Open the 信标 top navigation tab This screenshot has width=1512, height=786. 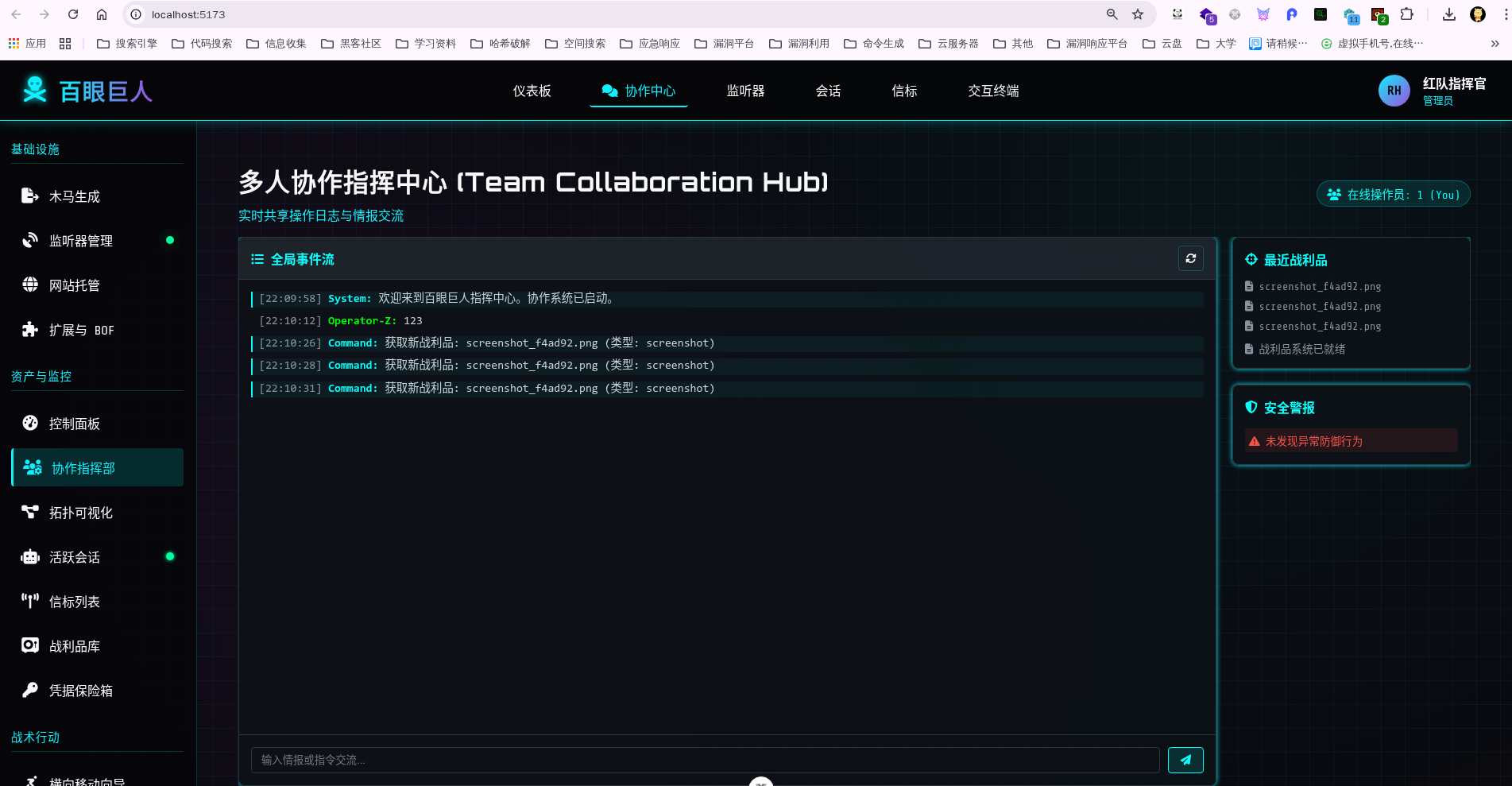(904, 91)
